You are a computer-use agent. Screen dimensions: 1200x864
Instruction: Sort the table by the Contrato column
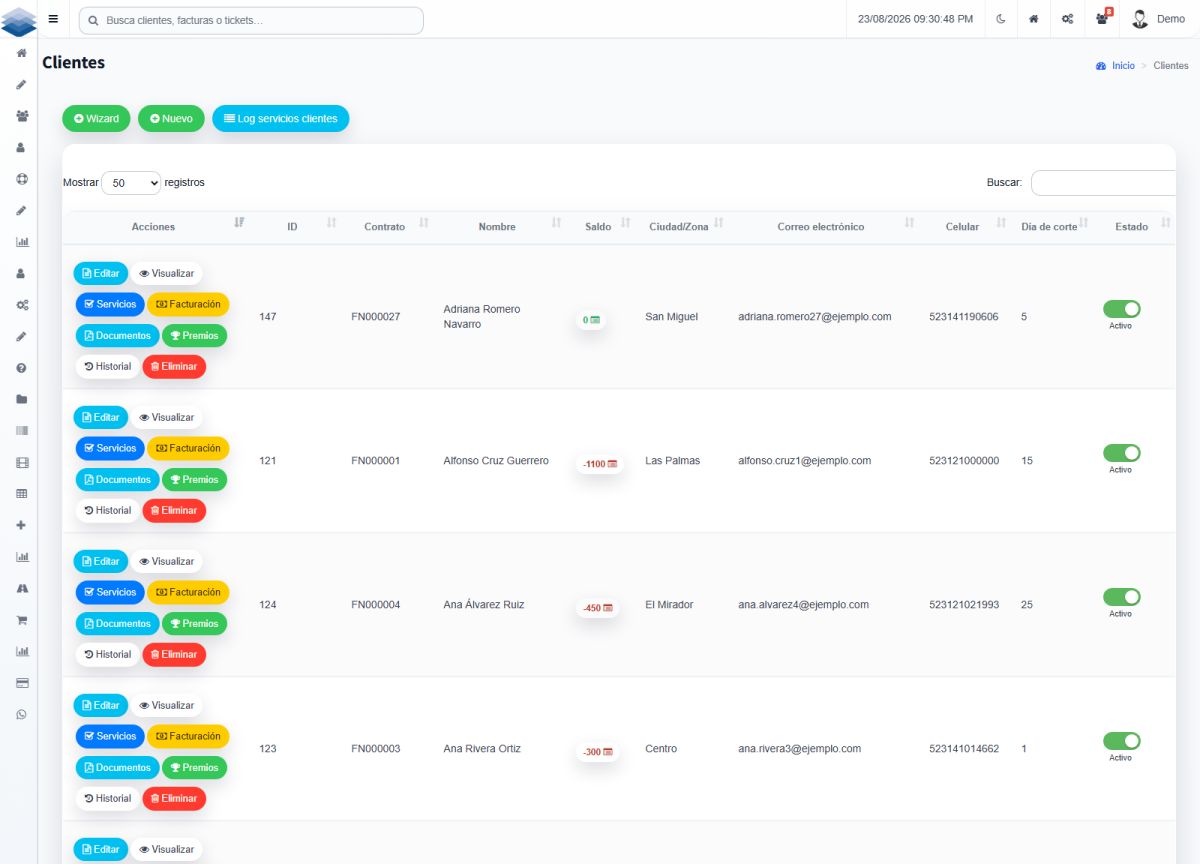coord(384,227)
